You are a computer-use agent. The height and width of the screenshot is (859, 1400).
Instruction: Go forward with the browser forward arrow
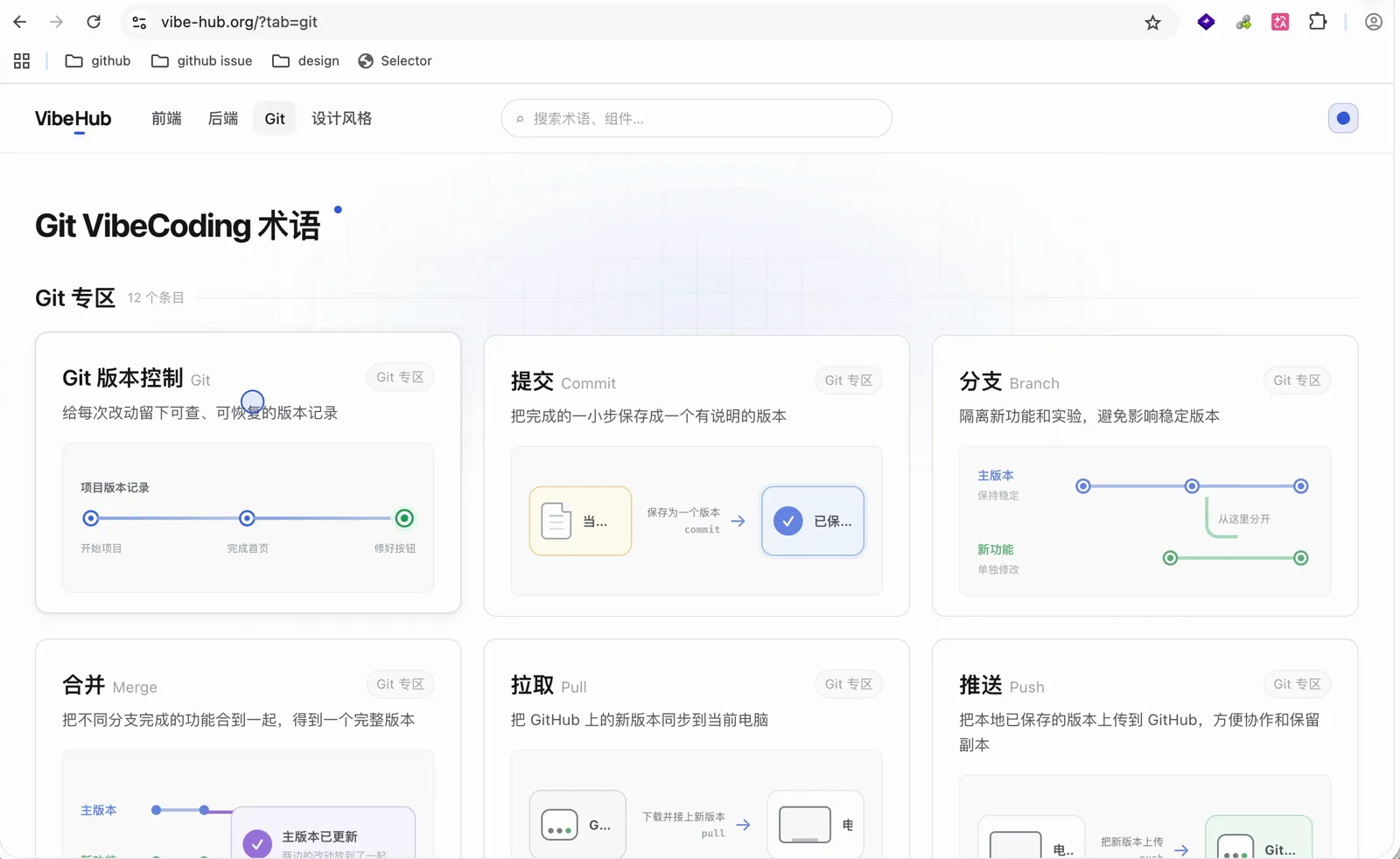tap(56, 22)
